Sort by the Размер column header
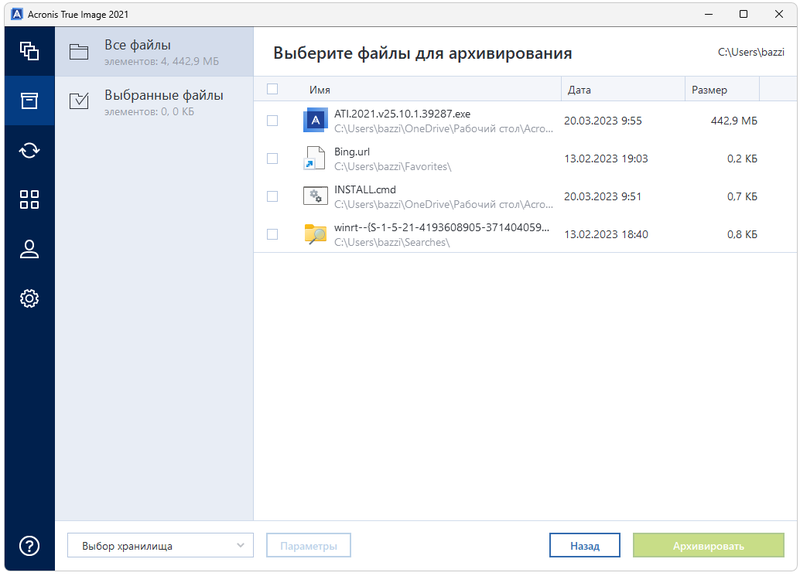The image size is (800, 576). pyautogui.click(x=709, y=90)
